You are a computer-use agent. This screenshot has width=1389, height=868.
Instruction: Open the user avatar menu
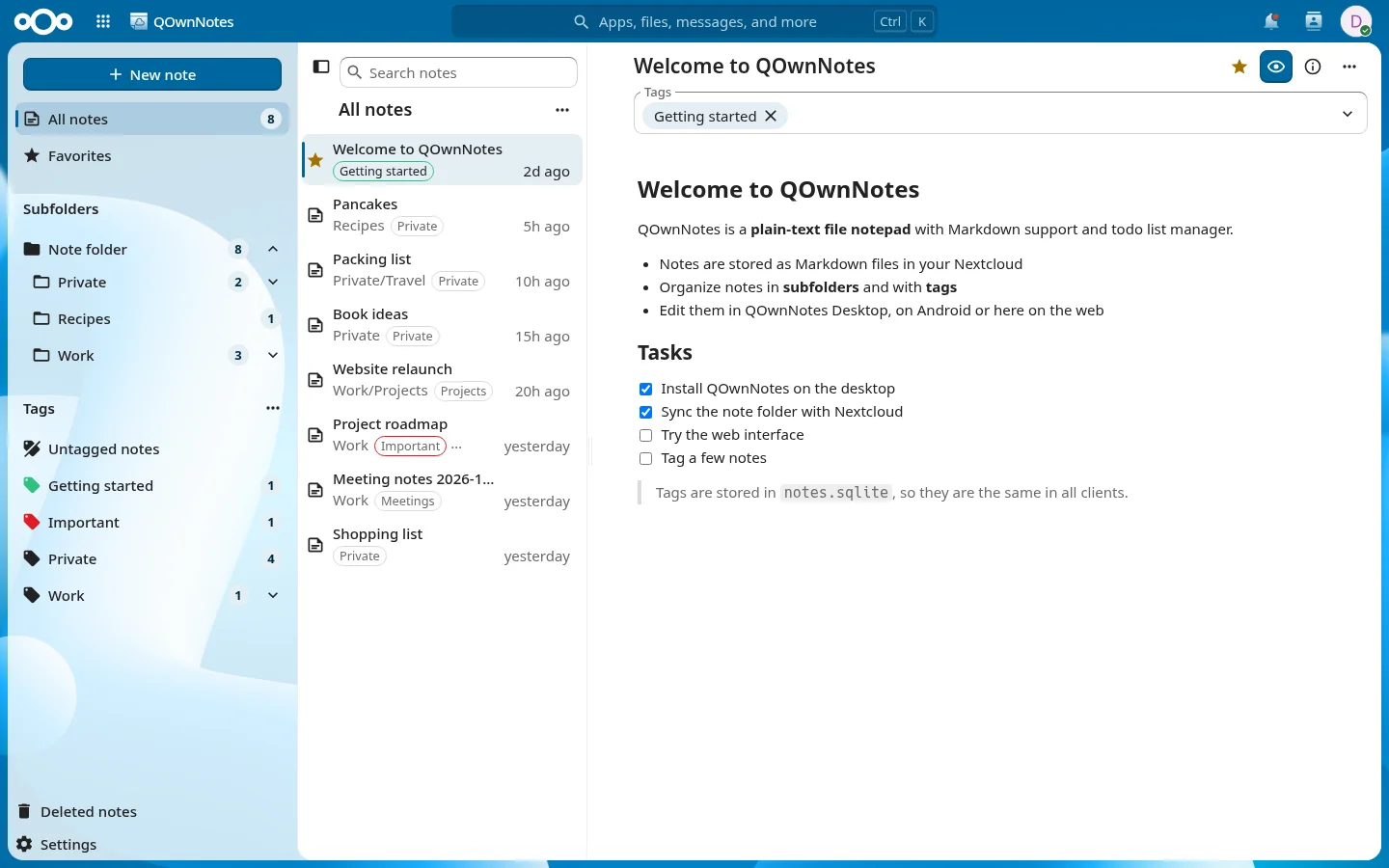[1355, 21]
